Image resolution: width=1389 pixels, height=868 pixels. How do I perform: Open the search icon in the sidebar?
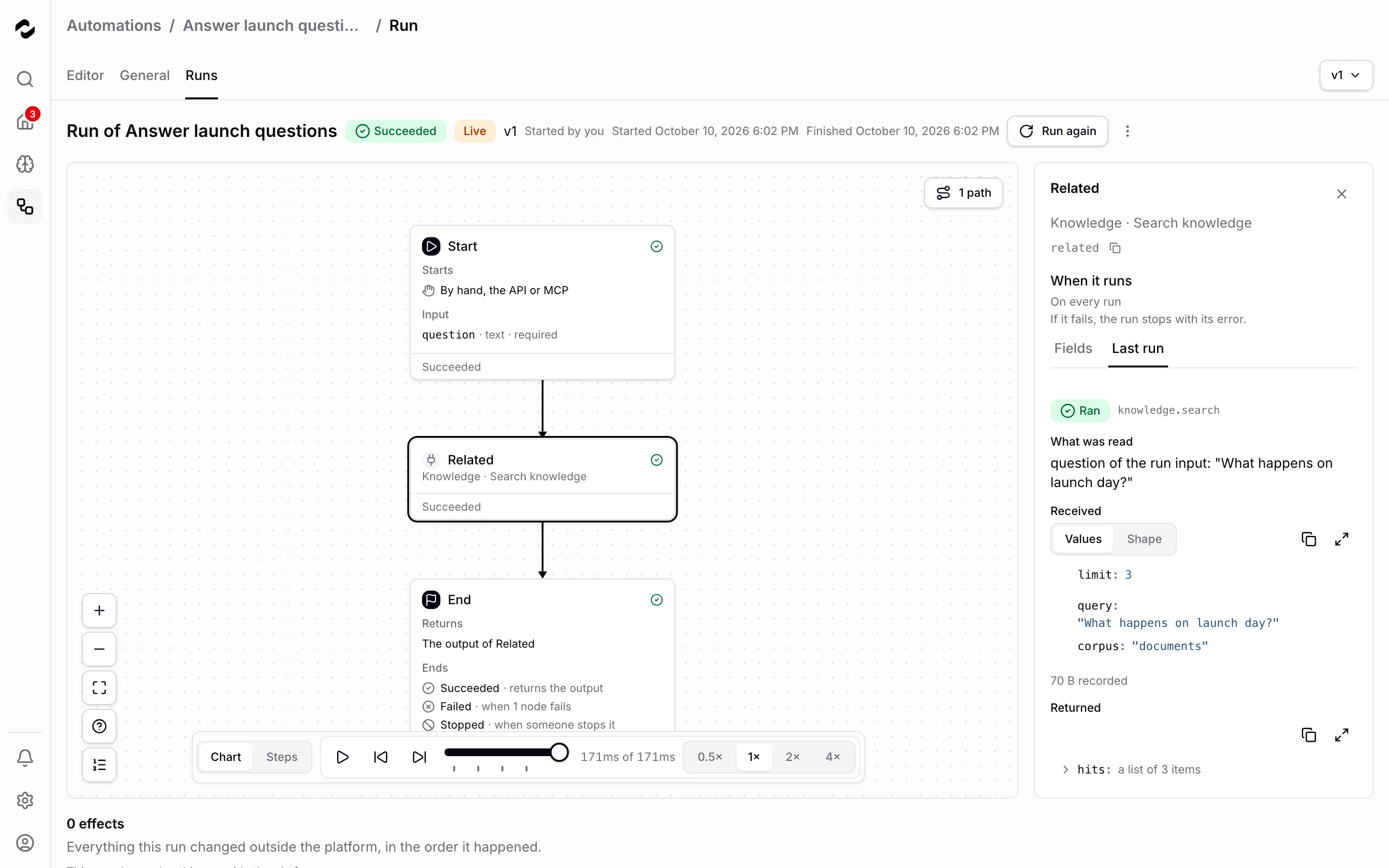coord(25,79)
